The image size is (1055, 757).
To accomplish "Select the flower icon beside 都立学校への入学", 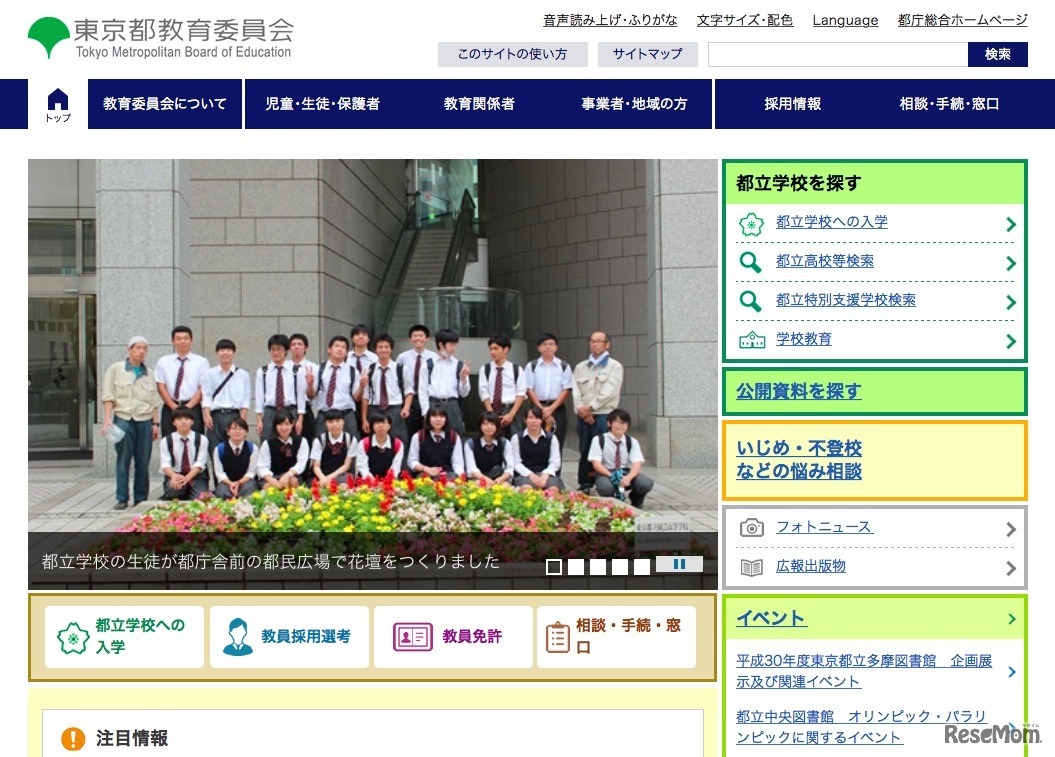I will pos(752,223).
